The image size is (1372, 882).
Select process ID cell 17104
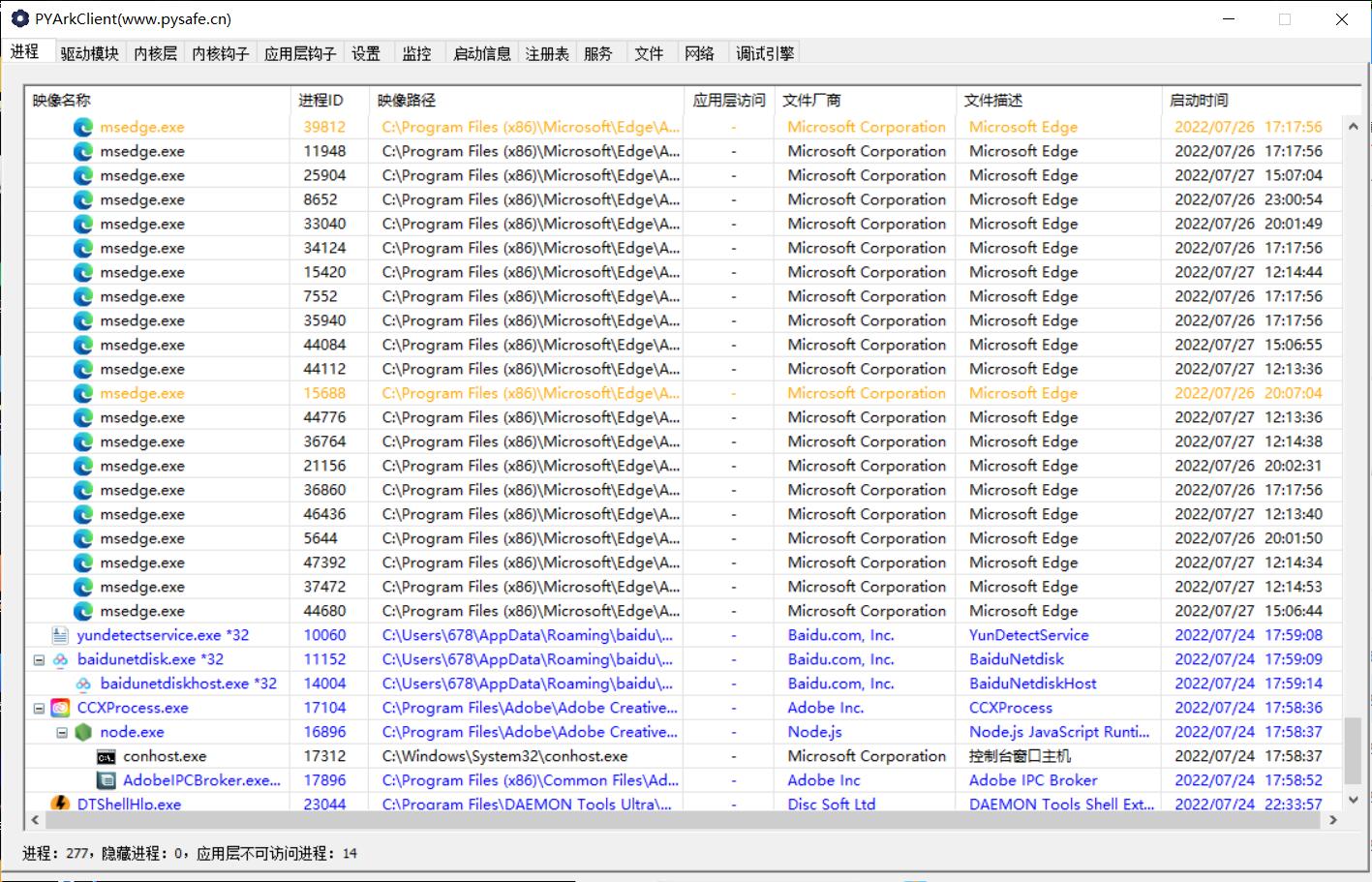pyautogui.click(x=324, y=708)
